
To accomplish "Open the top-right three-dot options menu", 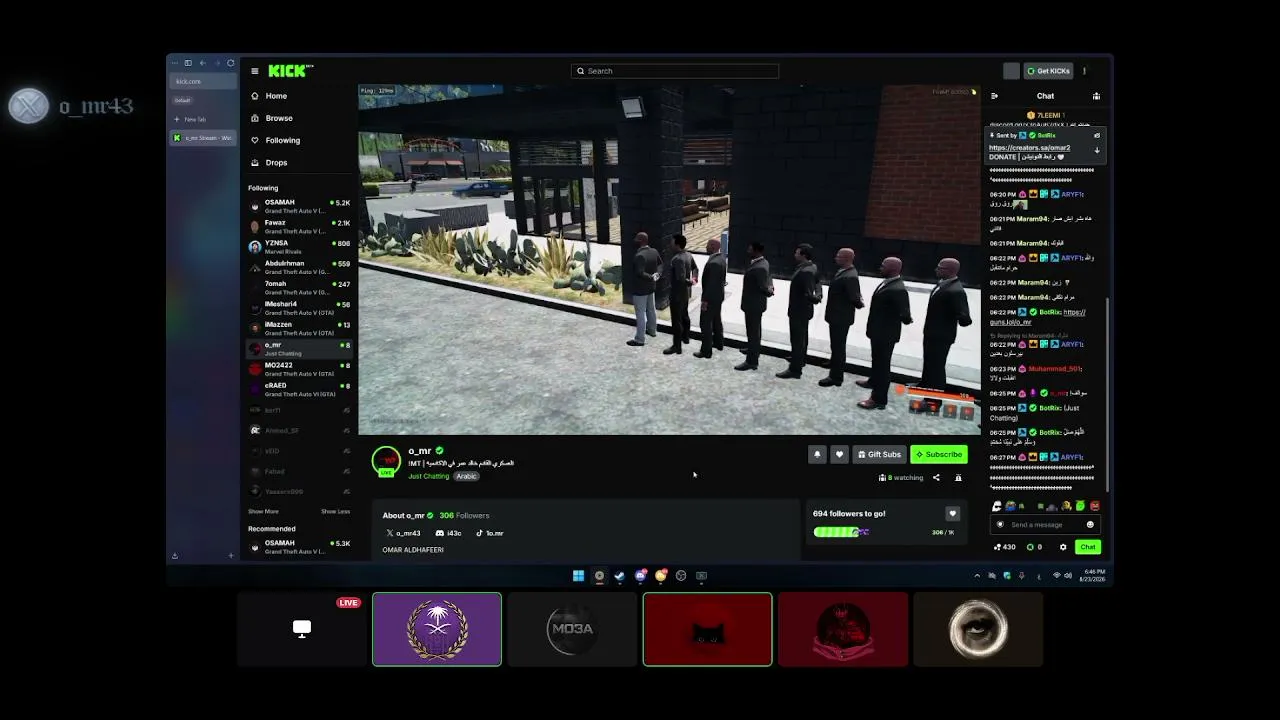I will (x=1084, y=71).
